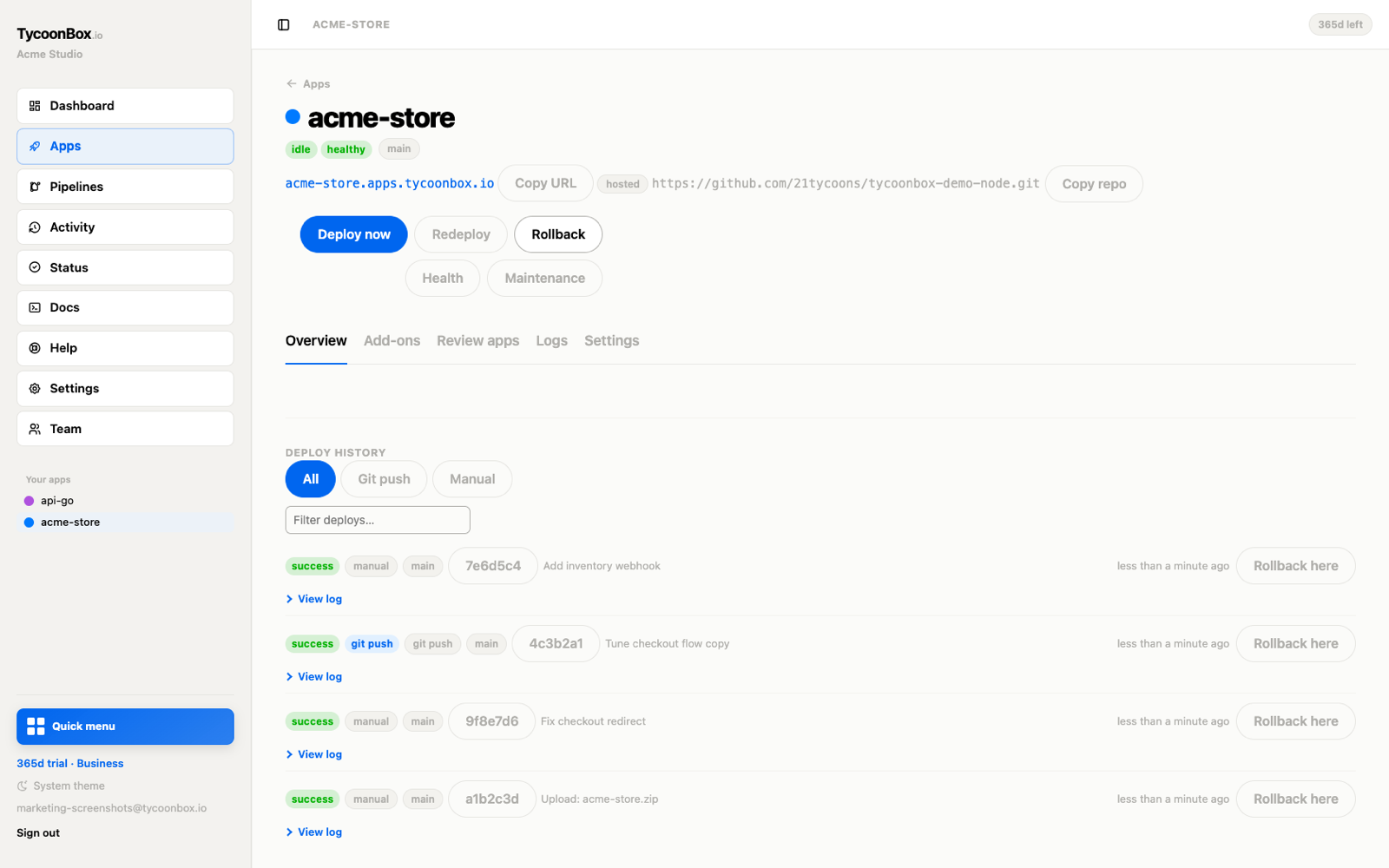Filter deploy history by Manual
The height and width of the screenshot is (868, 1389).
[x=472, y=479]
